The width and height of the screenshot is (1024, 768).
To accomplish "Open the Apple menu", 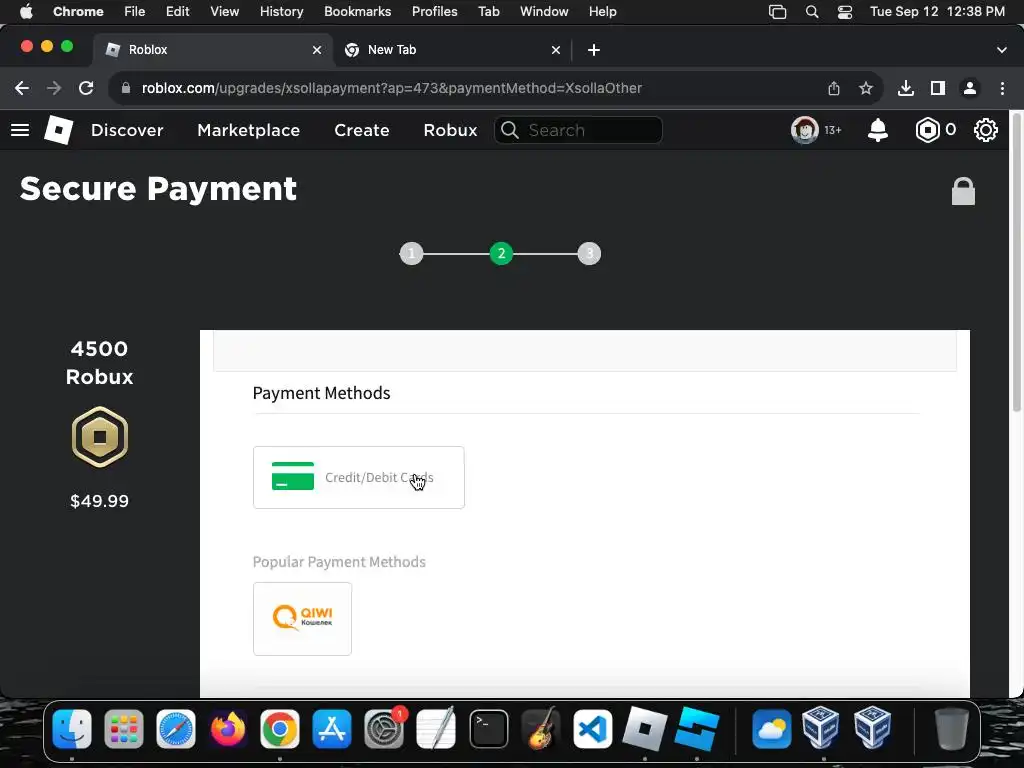I will (26, 12).
